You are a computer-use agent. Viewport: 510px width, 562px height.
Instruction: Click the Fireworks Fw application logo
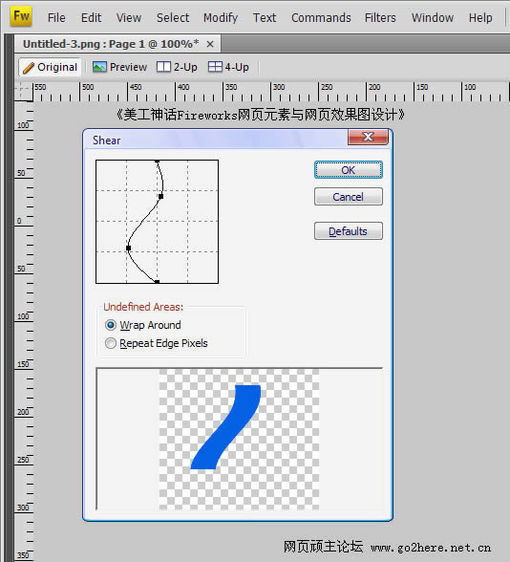pyautogui.click(x=22, y=17)
